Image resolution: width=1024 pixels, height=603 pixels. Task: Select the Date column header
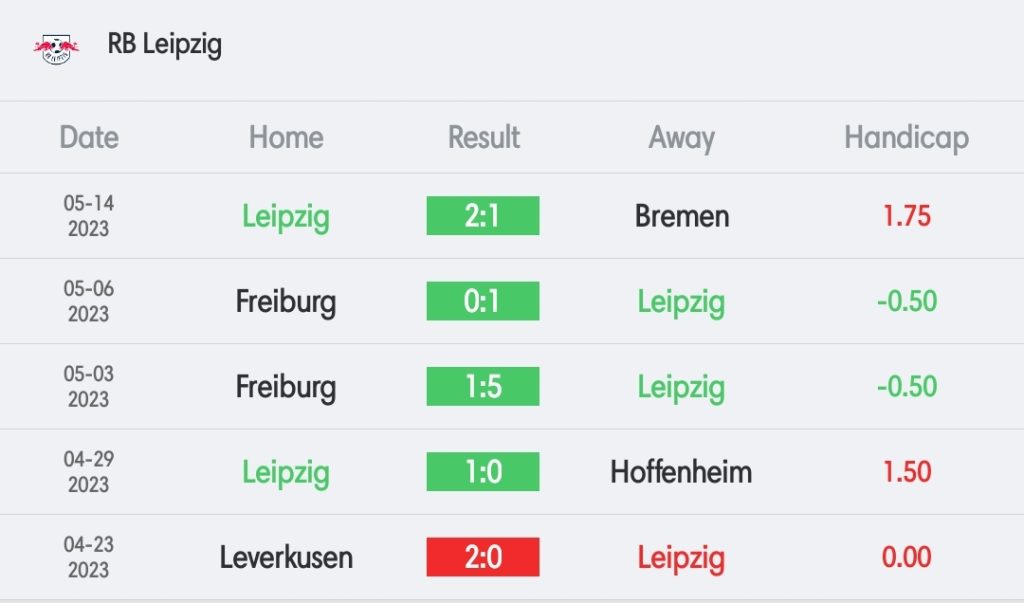(x=89, y=137)
